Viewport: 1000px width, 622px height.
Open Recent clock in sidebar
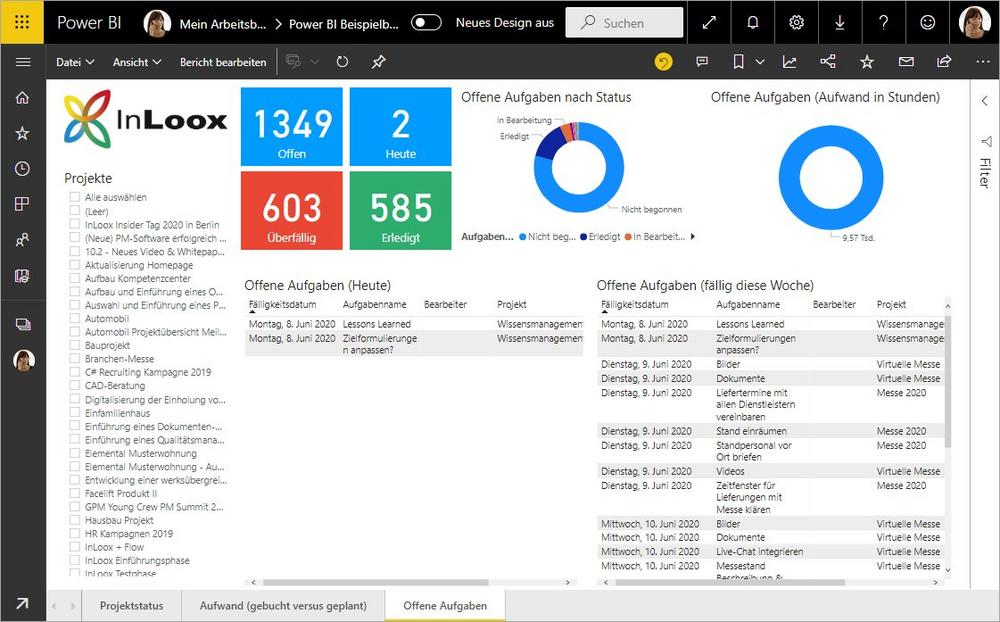22,168
